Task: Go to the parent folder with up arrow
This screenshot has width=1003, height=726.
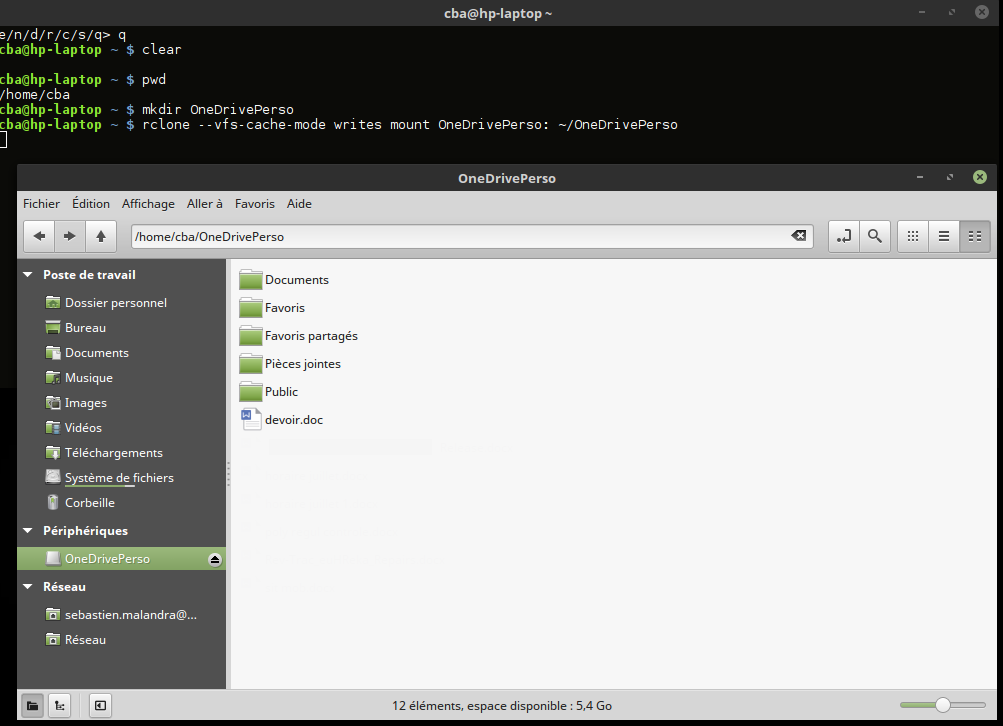Action: 100,236
